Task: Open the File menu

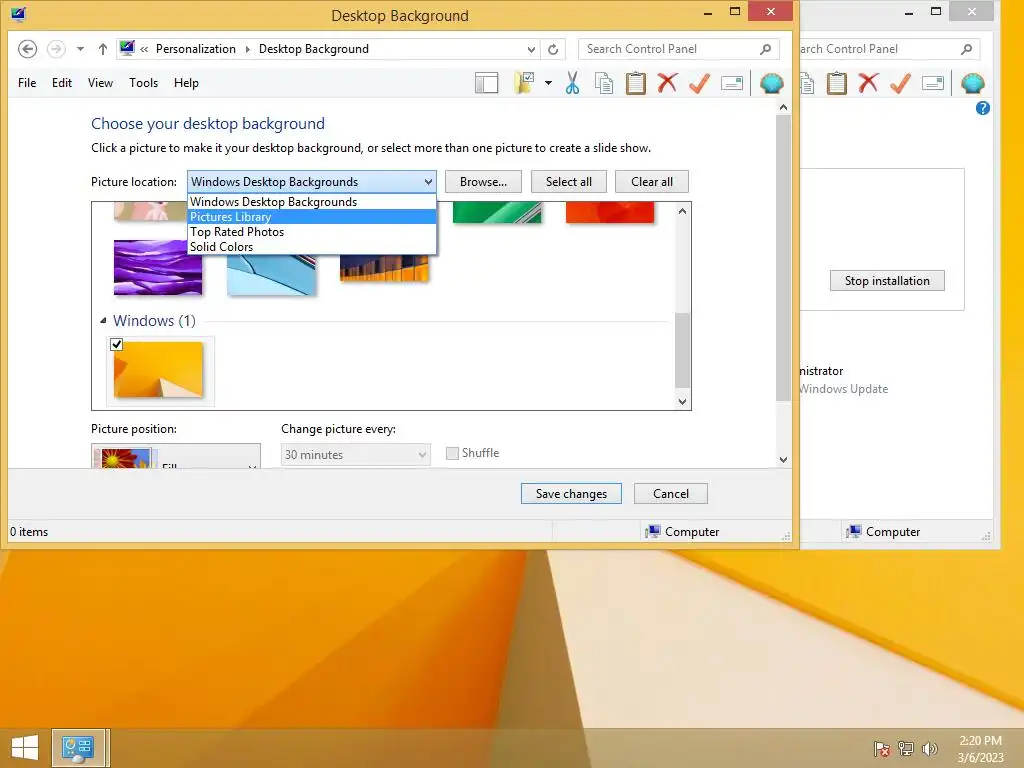Action: pos(27,83)
